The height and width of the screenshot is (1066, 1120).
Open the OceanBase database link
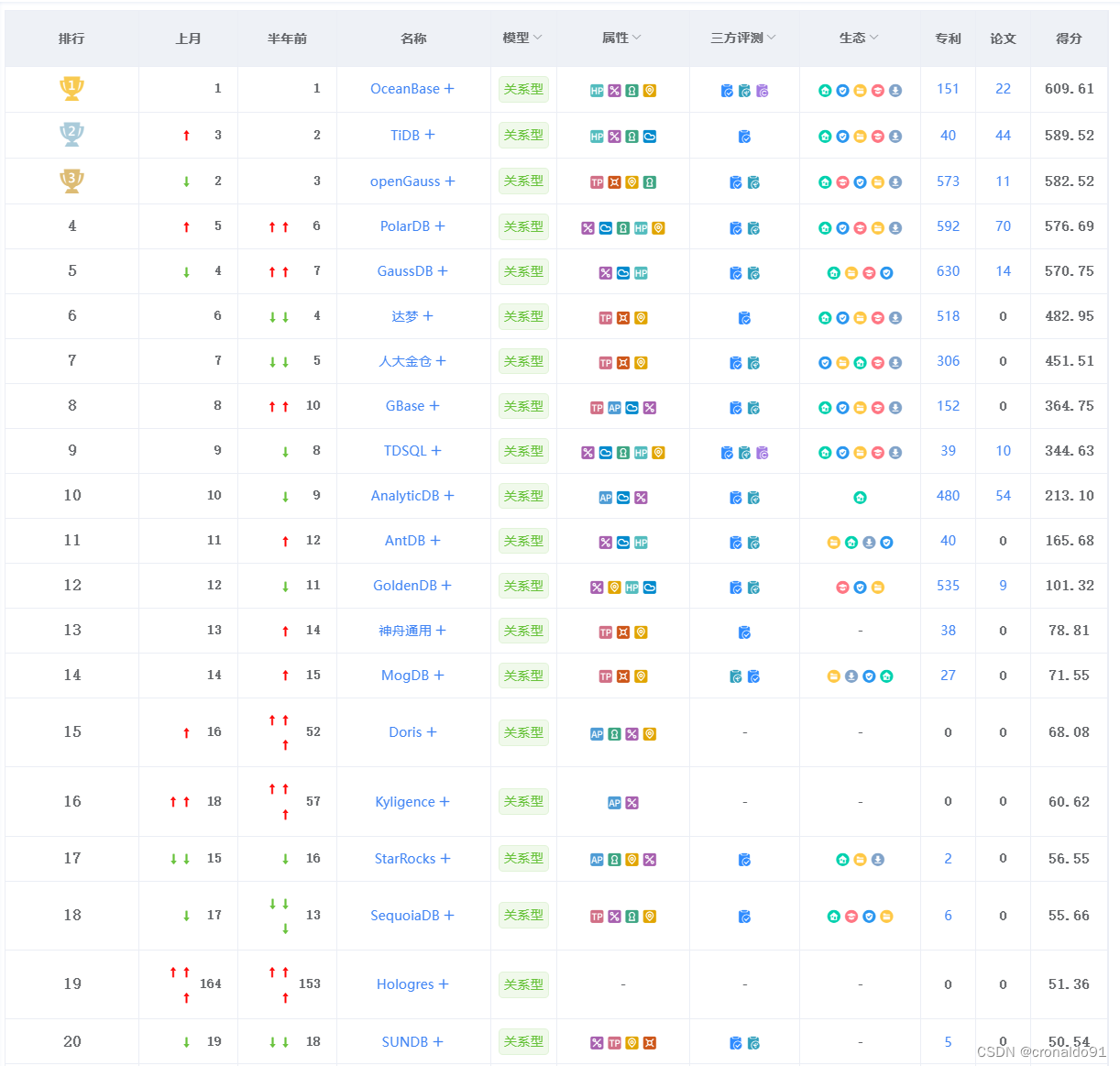click(x=405, y=89)
